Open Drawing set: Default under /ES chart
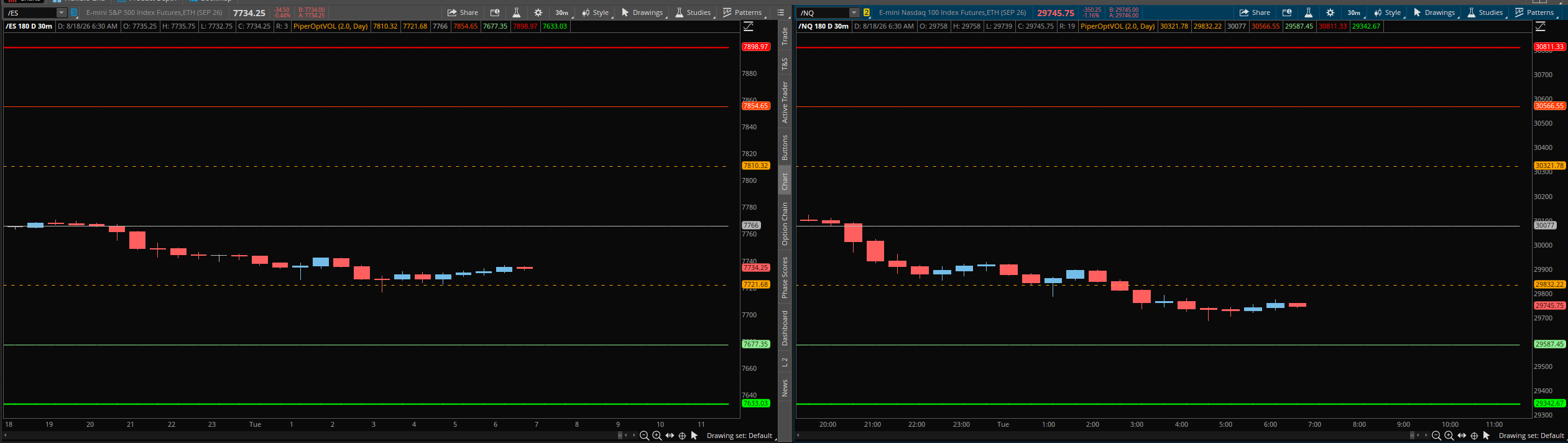Image resolution: width=1568 pixels, height=443 pixels. tap(739, 436)
